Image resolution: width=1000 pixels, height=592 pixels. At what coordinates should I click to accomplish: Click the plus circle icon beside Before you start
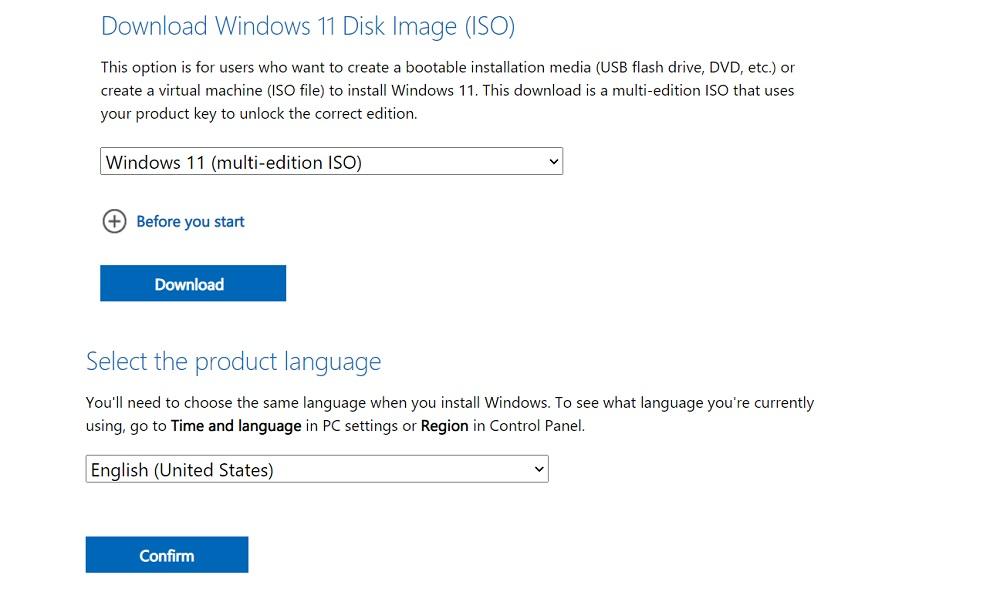point(115,222)
